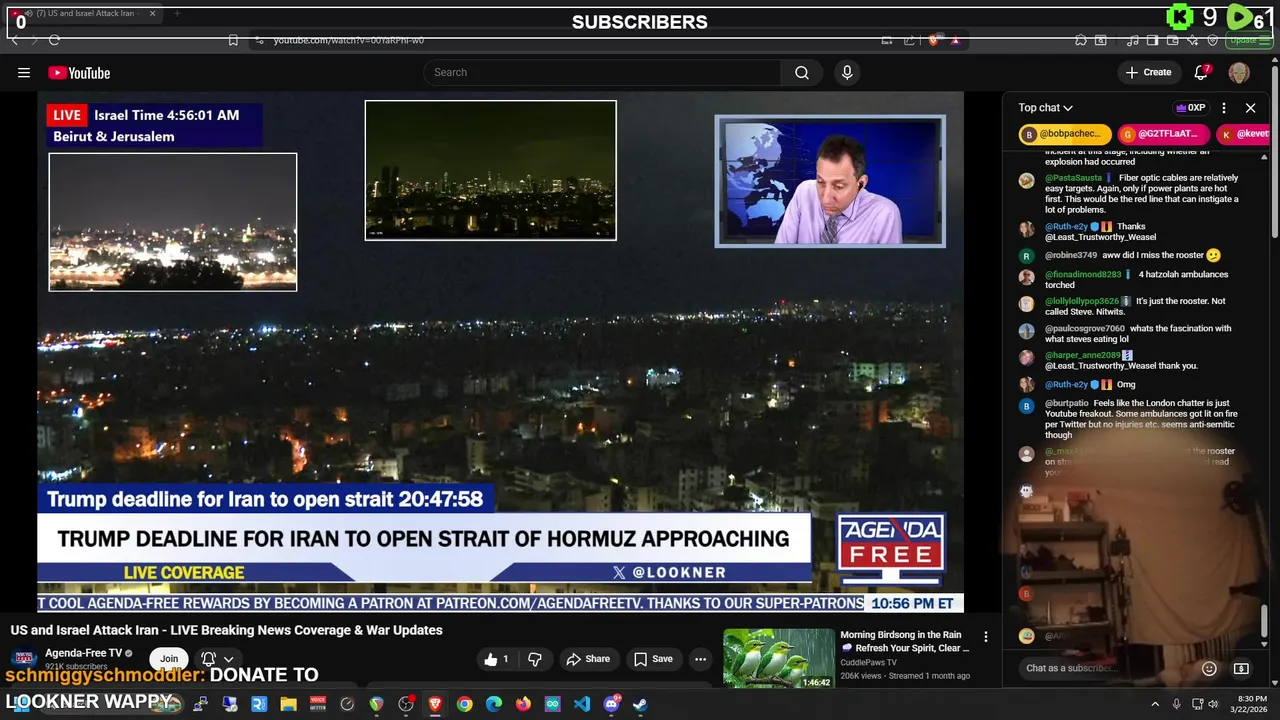Open the Brave Shields lion icon
The width and height of the screenshot is (1280, 720).
click(x=934, y=40)
